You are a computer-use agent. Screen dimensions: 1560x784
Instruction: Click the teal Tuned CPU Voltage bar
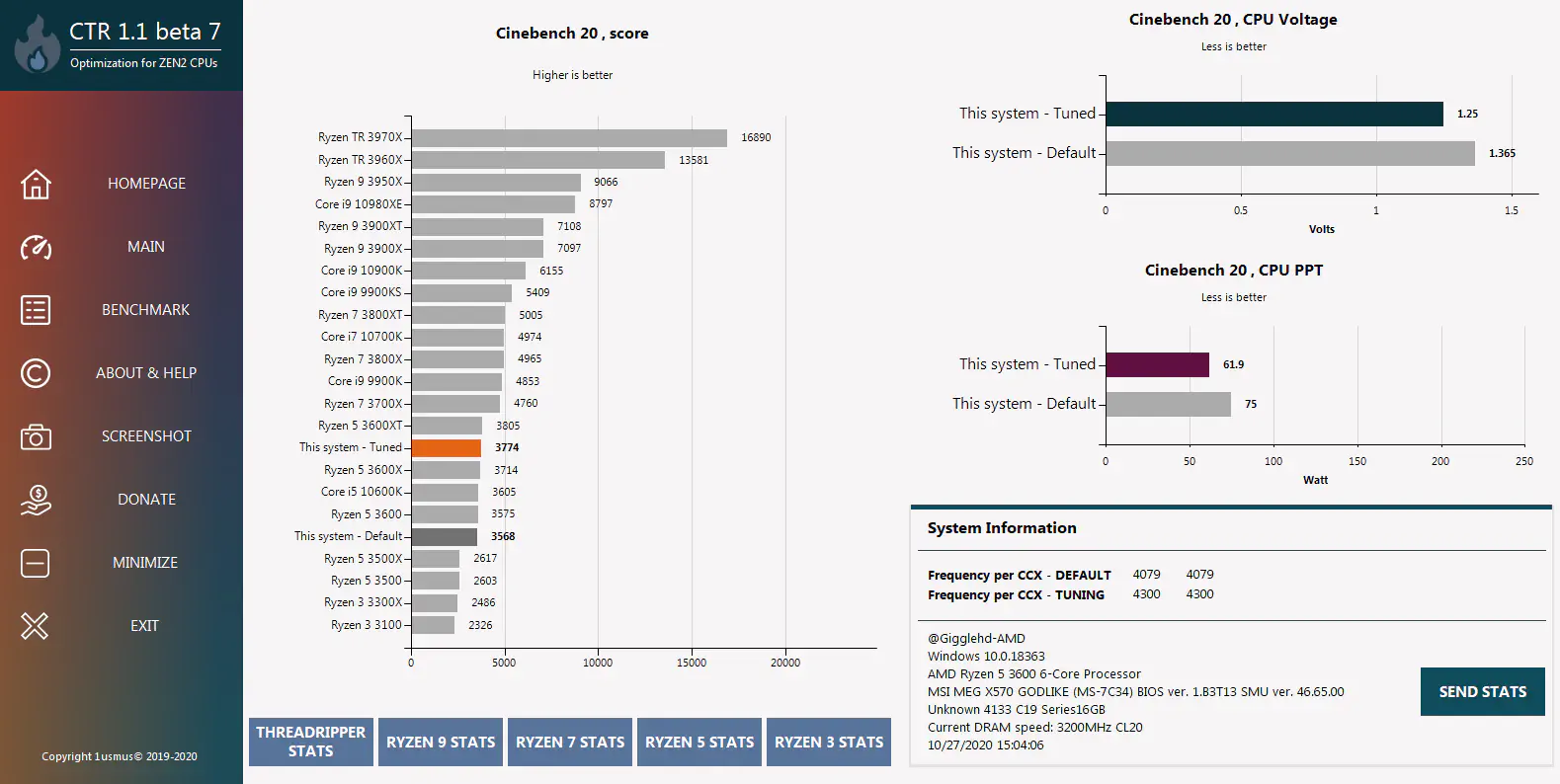tap(1274, 114)
